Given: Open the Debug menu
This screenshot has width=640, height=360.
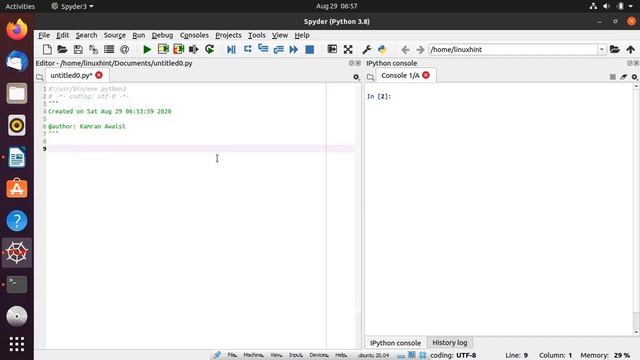Looking at the screenshot, I should (x=162, y=35).
